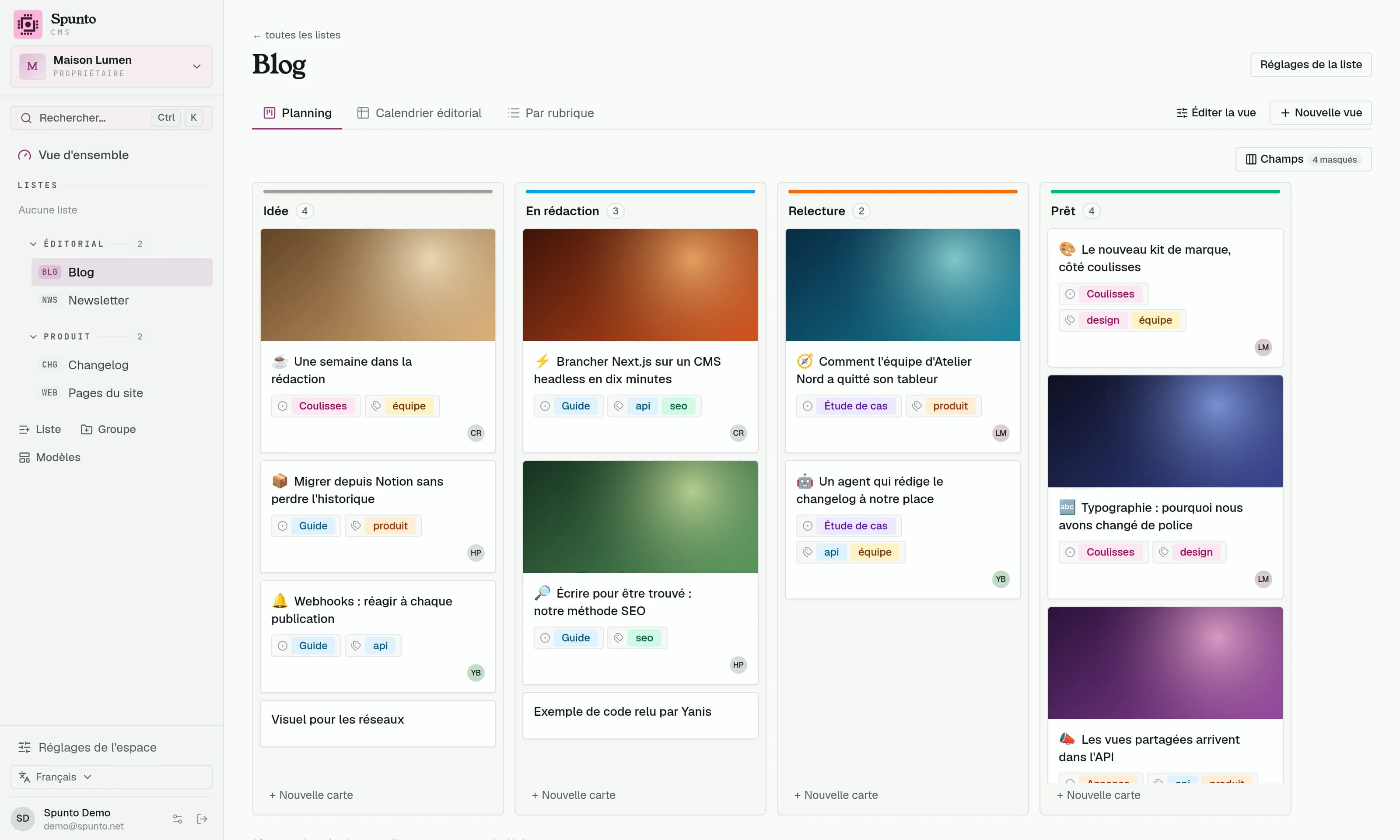Add a new card in the Relecture column
Screen dimensions: 1400x840
[836, 795]
